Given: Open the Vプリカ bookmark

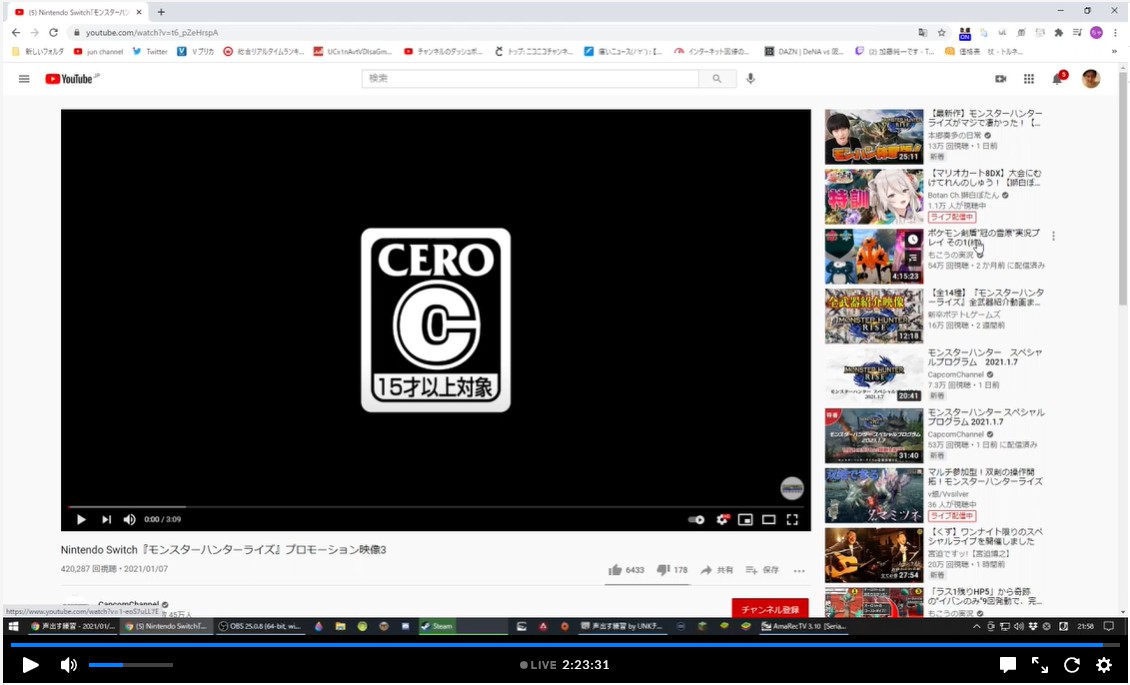Looking at the screenshot, I should (x=196, y=52).
